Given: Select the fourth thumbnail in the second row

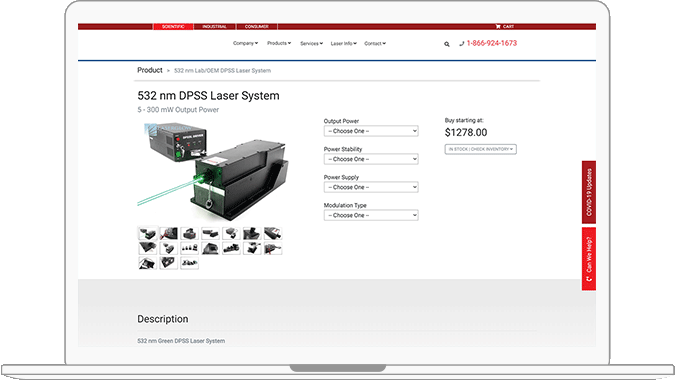Looking at the screenshot, I should (210, 248).
